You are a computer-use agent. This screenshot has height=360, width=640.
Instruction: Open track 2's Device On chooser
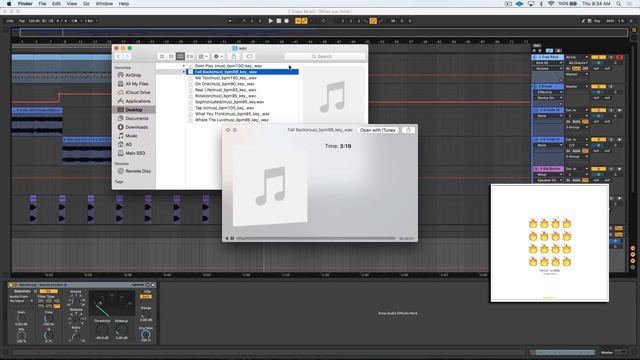coord(548,98)
